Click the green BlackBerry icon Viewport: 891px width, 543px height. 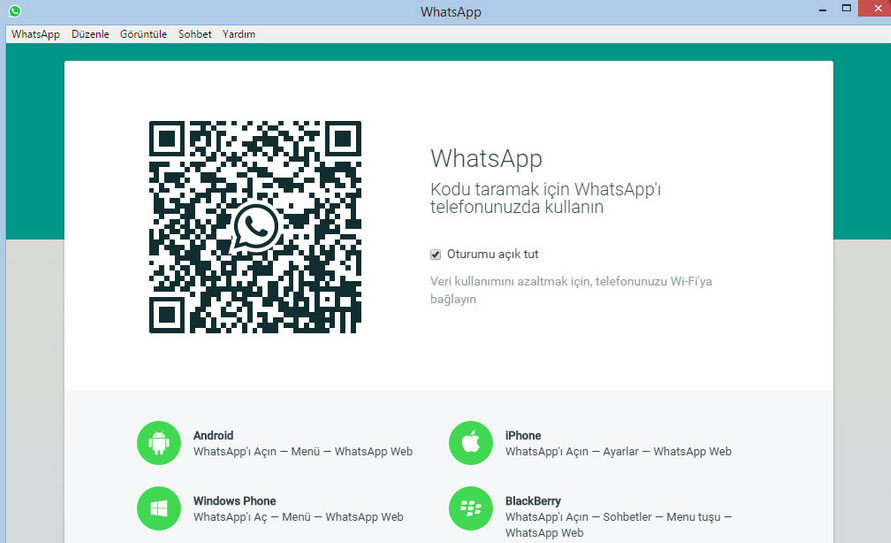471,508
